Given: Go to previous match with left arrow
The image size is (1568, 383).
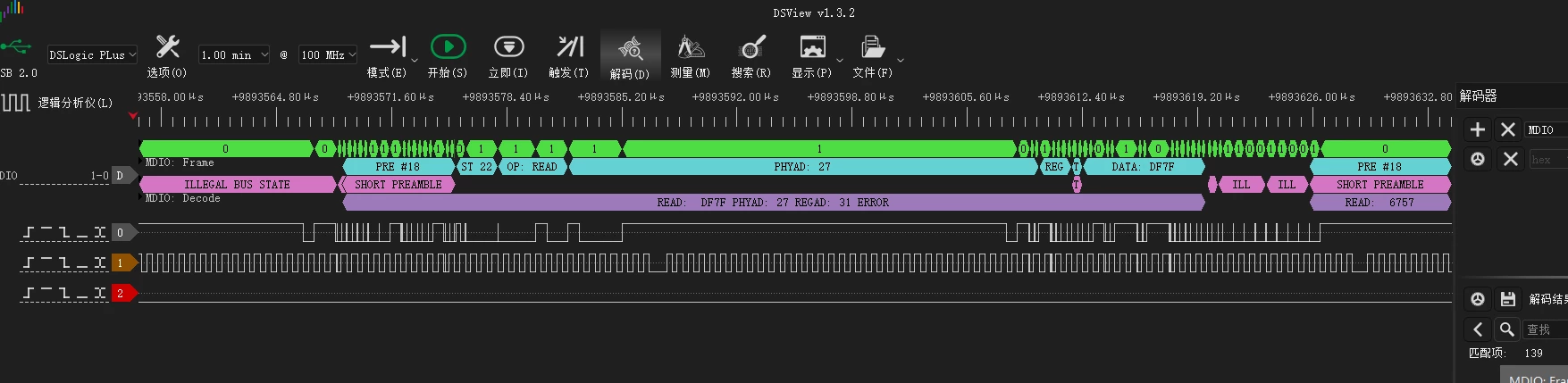Looking at the screenshot, I should tap(1478, 329).
